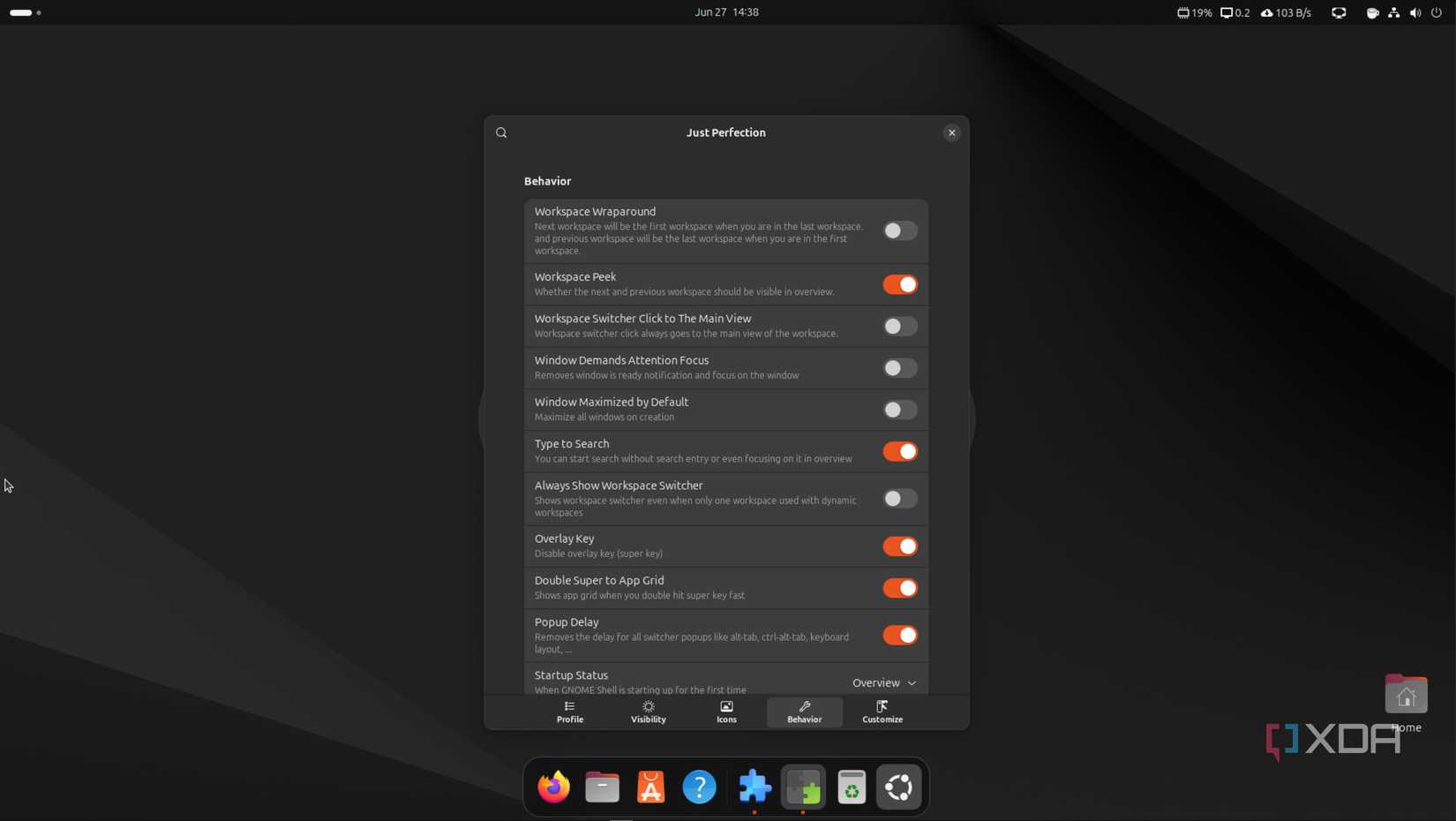Viewport: 1456px width, 821px height.
Task: Click the coffee cup tray icon
Action: [1372, 12]
